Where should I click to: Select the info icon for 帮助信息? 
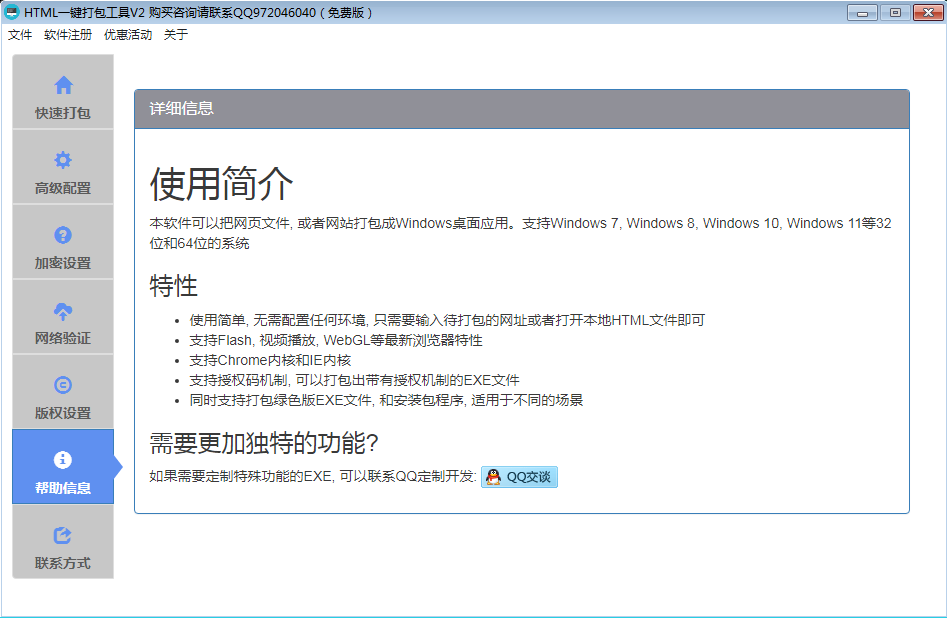63,460
